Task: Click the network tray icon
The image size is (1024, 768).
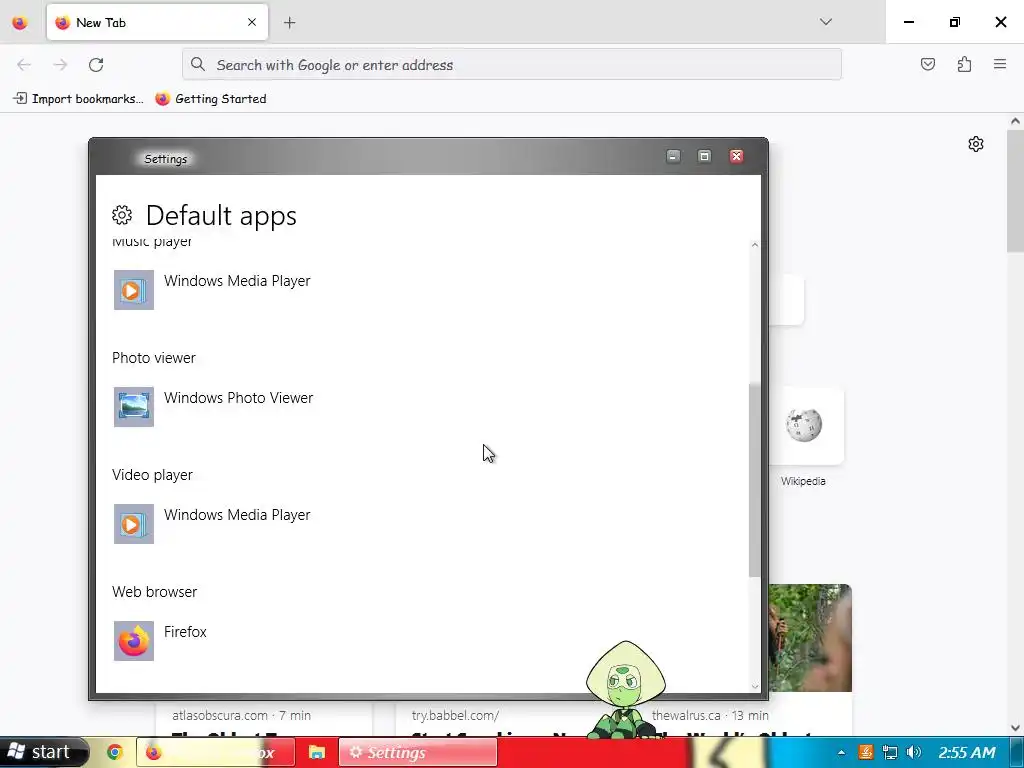Action: [x=889, y=752]
